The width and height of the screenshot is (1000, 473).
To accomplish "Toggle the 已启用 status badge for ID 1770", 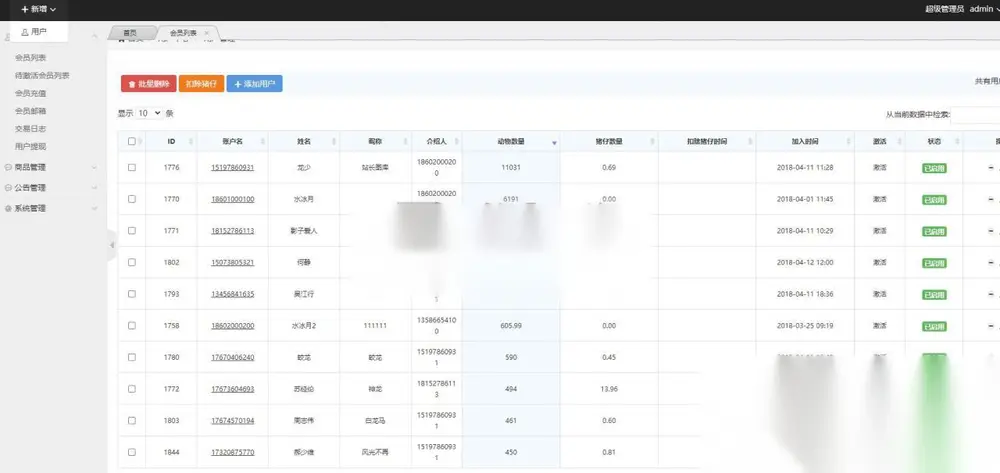I will [x=934, y=200].
